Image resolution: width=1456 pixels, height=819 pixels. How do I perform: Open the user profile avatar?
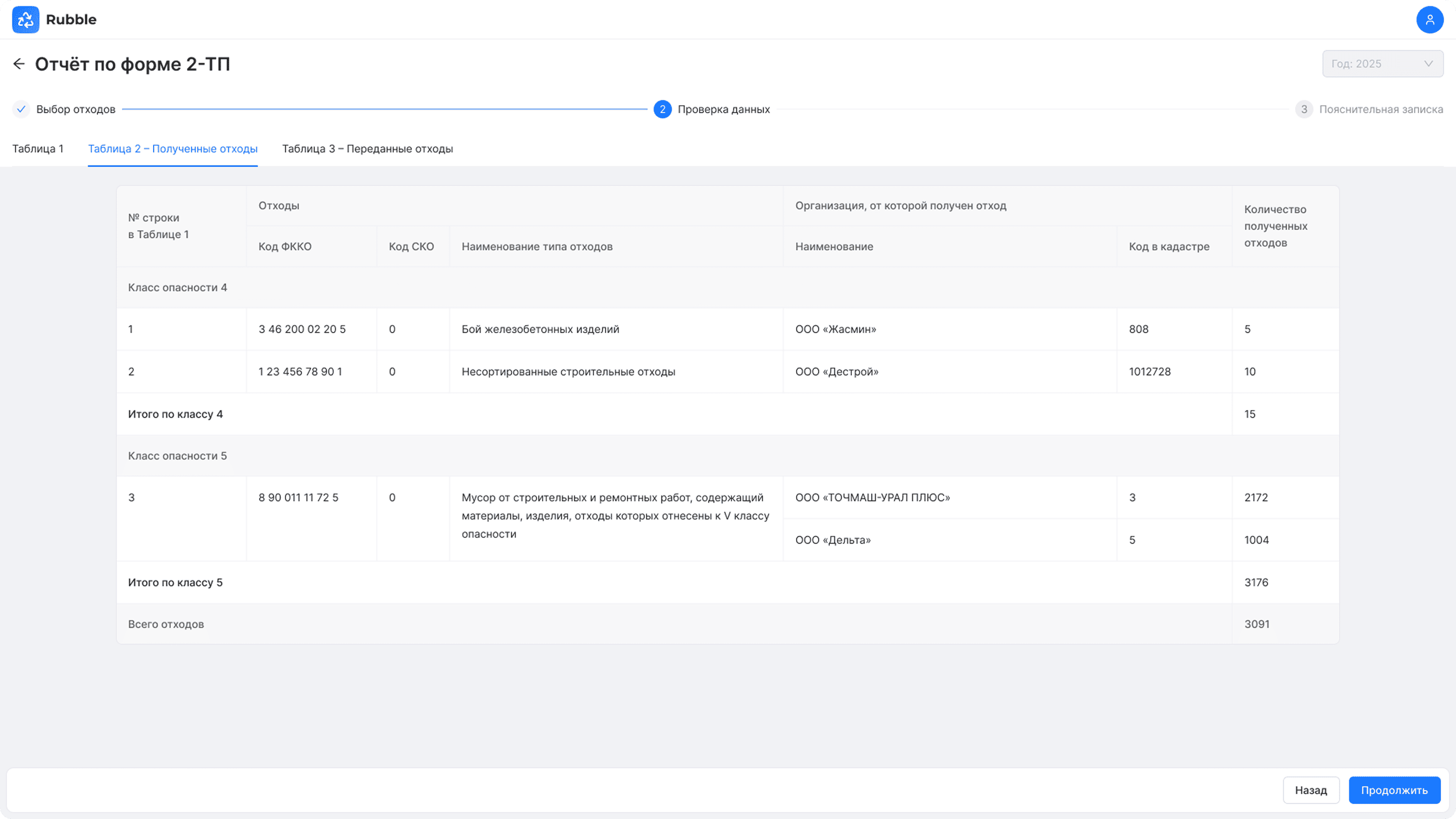coord(1430,20)
